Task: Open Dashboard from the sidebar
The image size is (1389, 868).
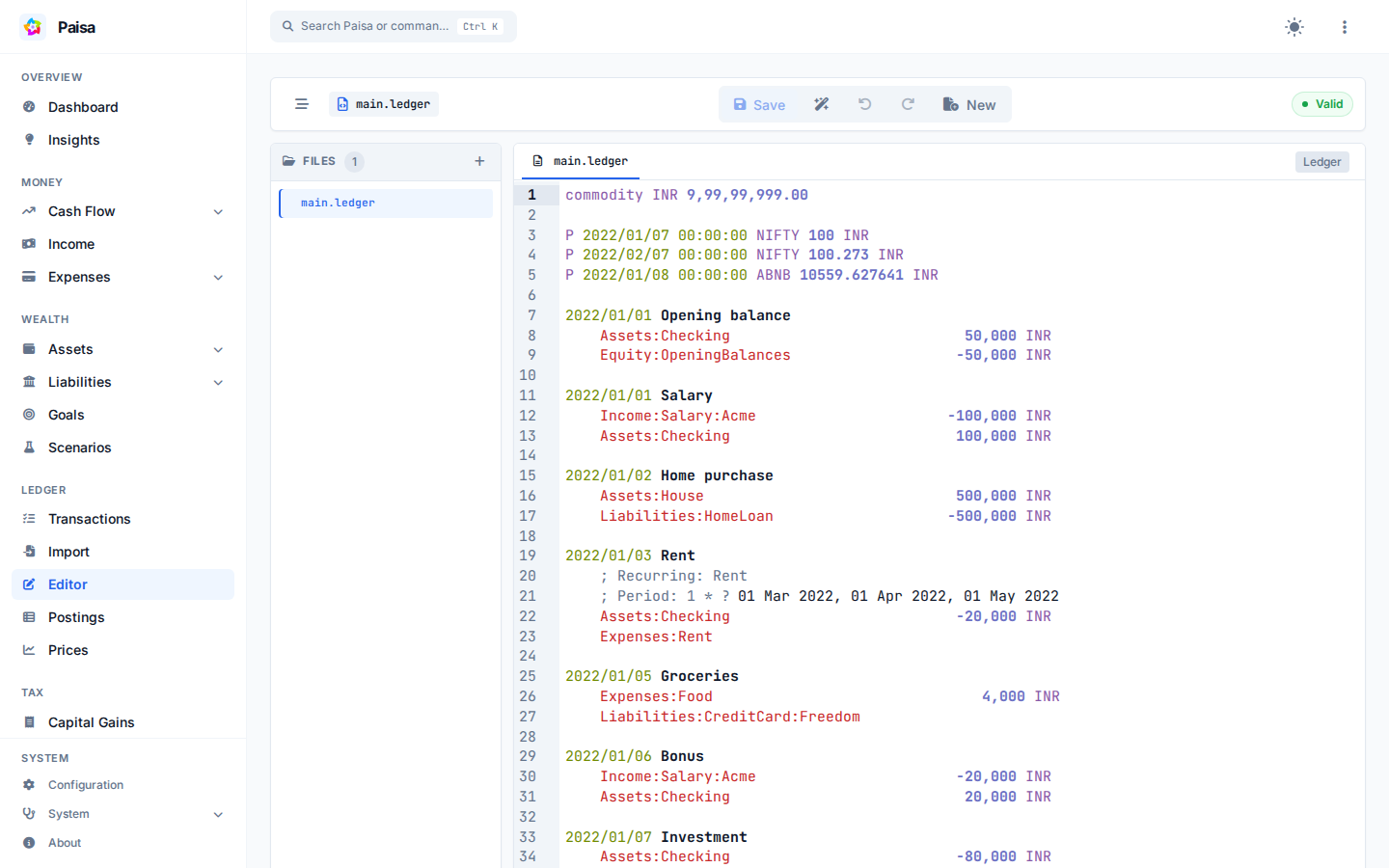Action: tap(123, 107)
